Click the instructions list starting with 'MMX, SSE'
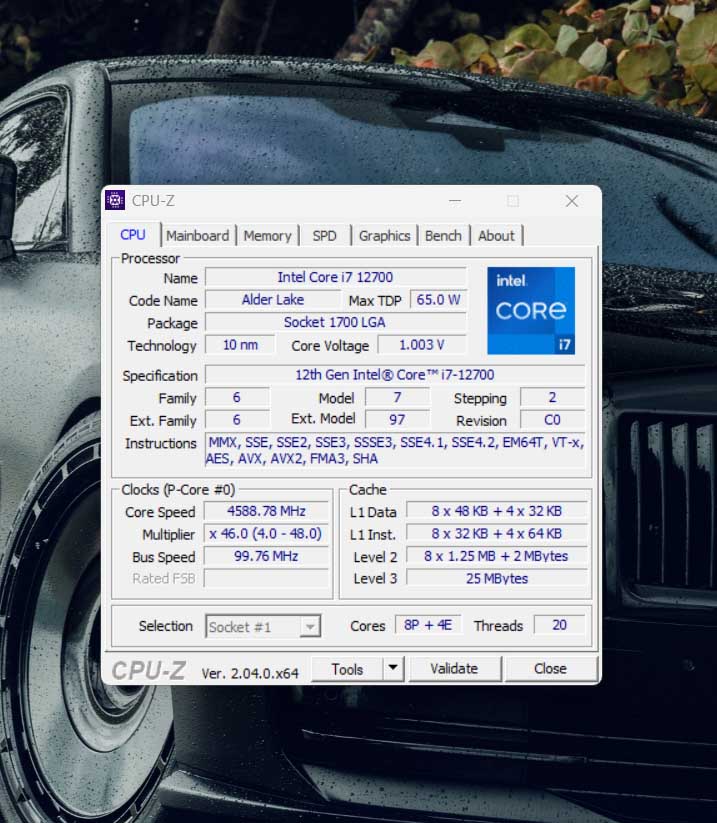 [395, 450]
